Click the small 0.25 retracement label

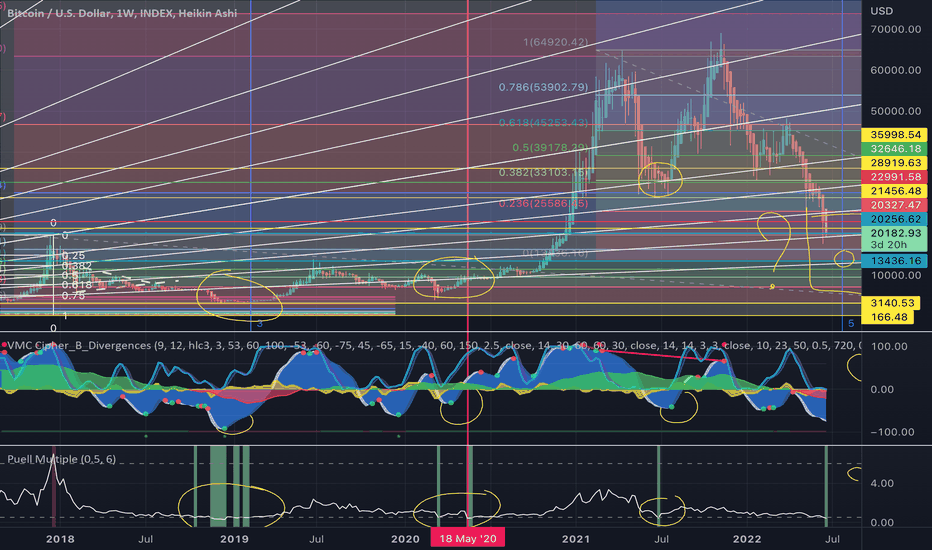click(73, 256)
